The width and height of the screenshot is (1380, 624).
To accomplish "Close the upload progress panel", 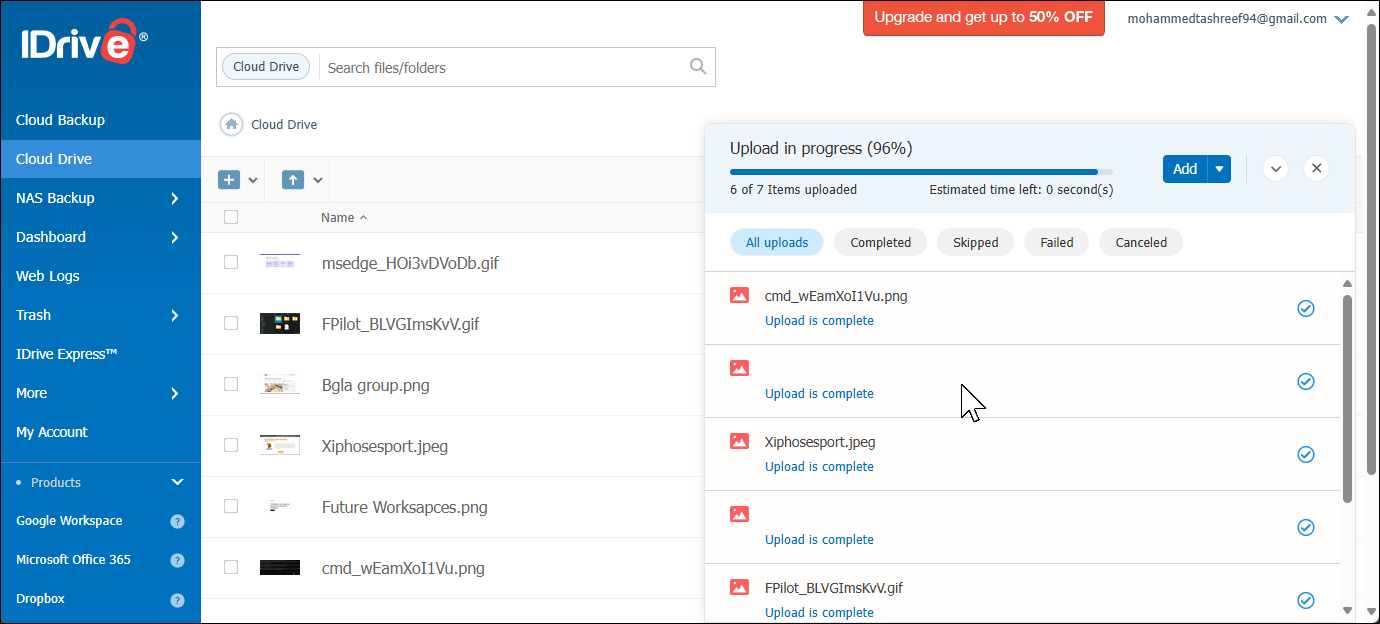I will [x=1316, y=168].
